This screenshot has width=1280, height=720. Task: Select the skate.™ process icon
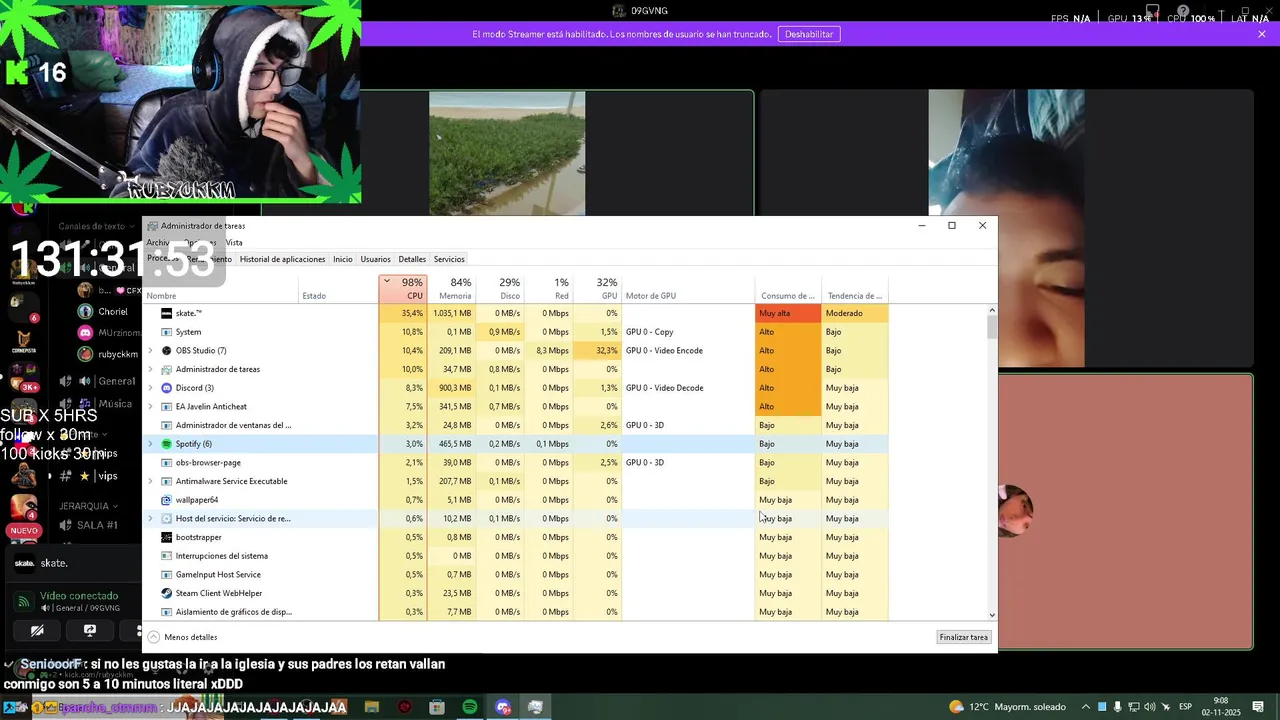pos(167,313)
